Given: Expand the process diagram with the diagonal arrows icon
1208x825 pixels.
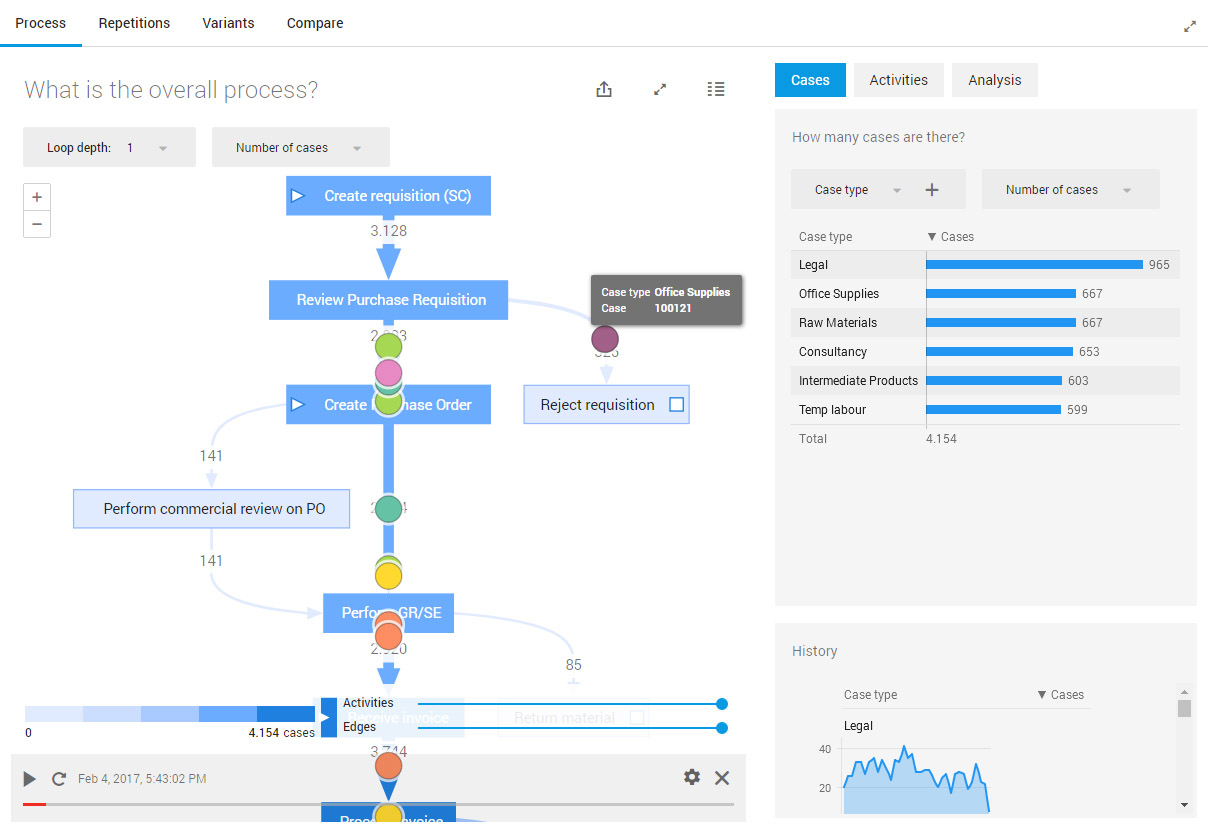Looking at the screenshot, I should tap(660, 89).
